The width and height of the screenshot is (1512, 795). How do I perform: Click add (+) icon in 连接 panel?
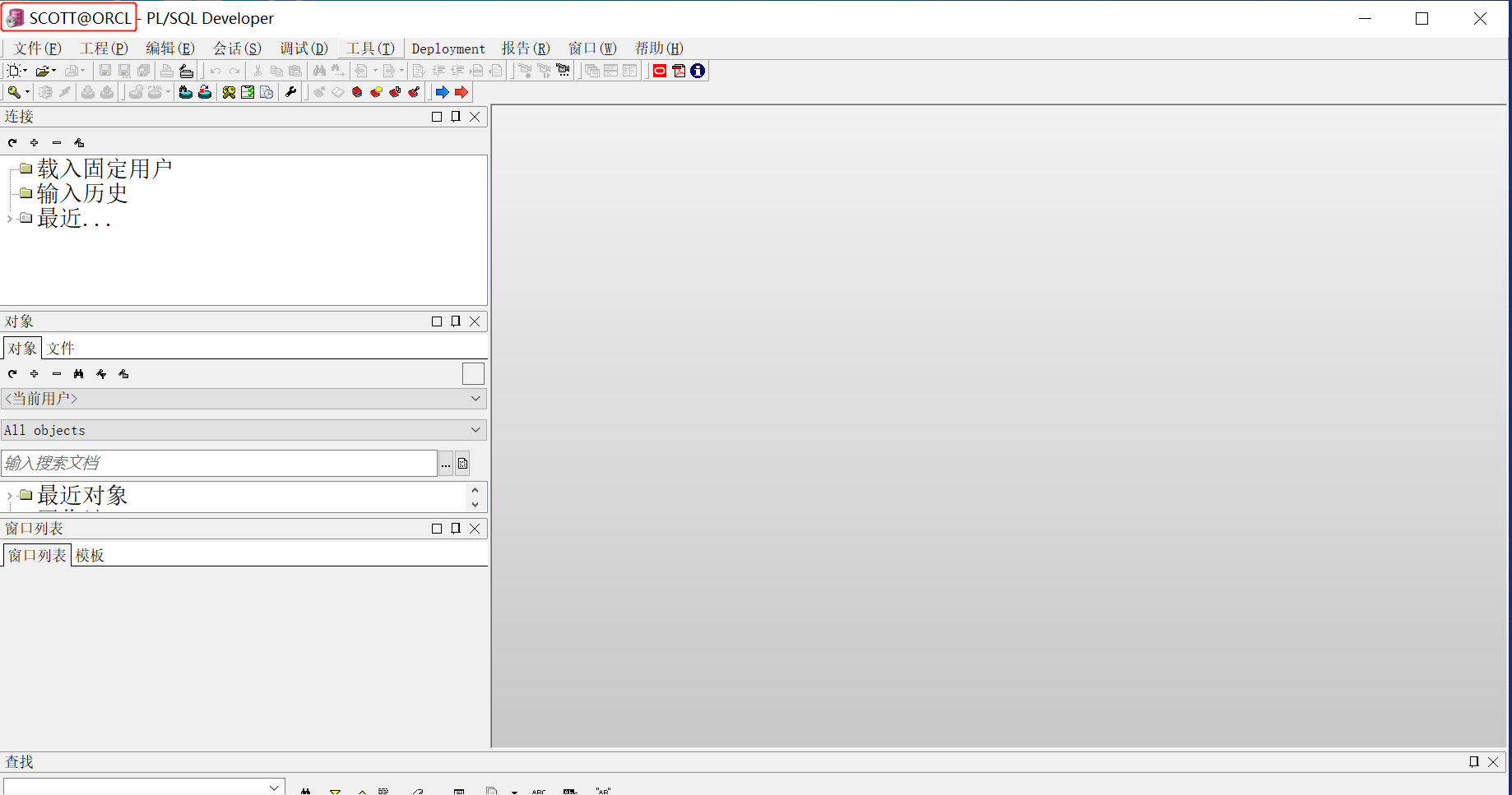35,143
